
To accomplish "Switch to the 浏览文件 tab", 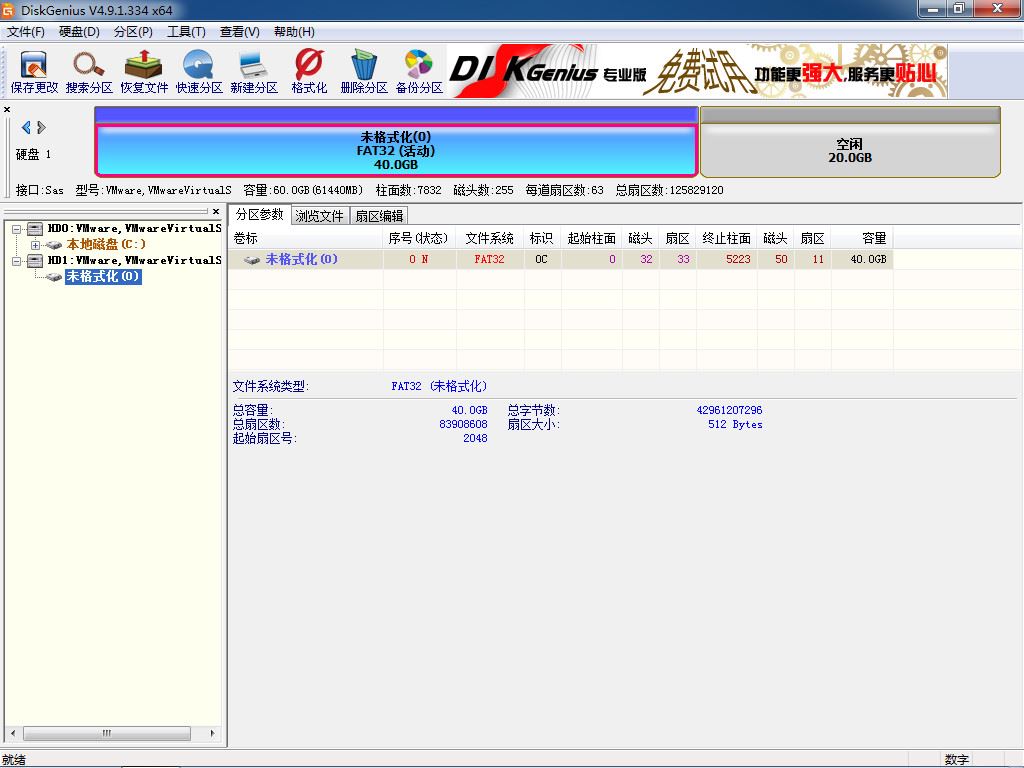I will coord(319,216).
